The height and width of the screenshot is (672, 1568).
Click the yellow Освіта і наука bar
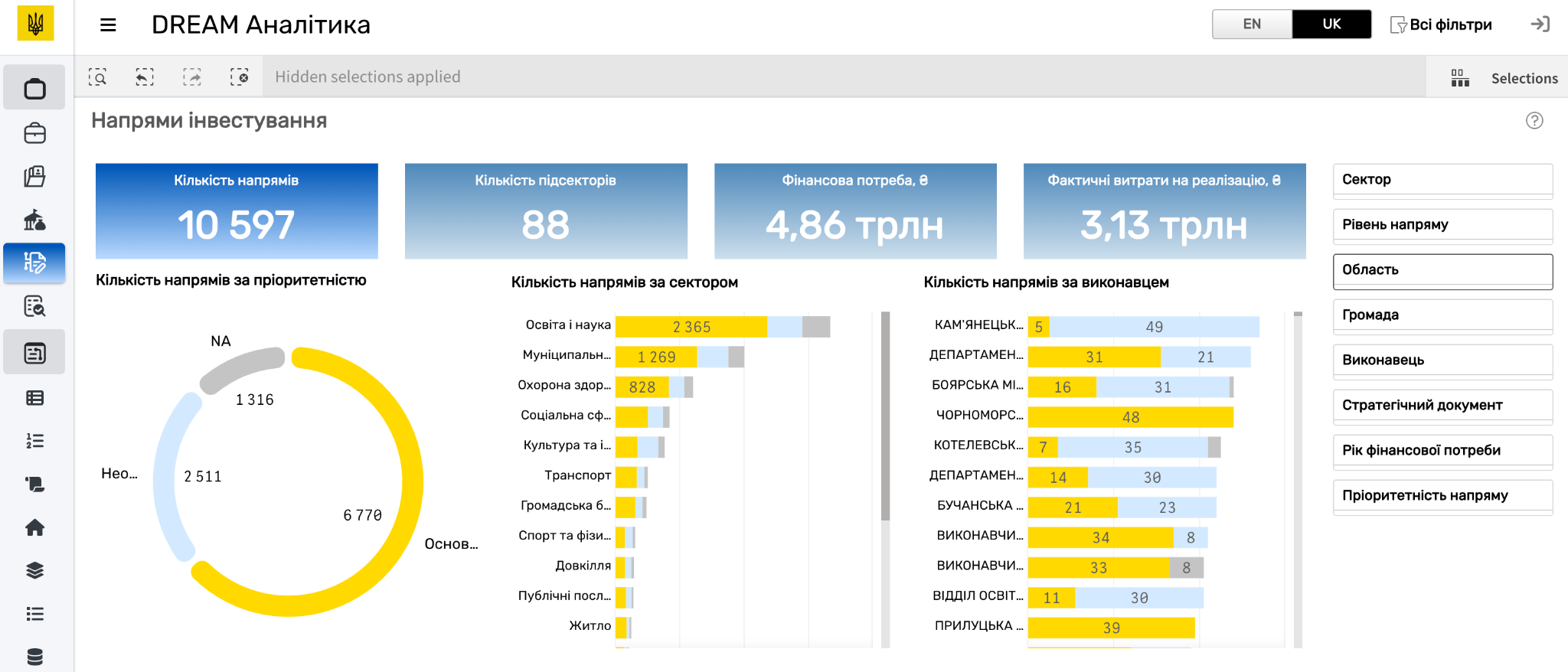[x=691, y=327]
